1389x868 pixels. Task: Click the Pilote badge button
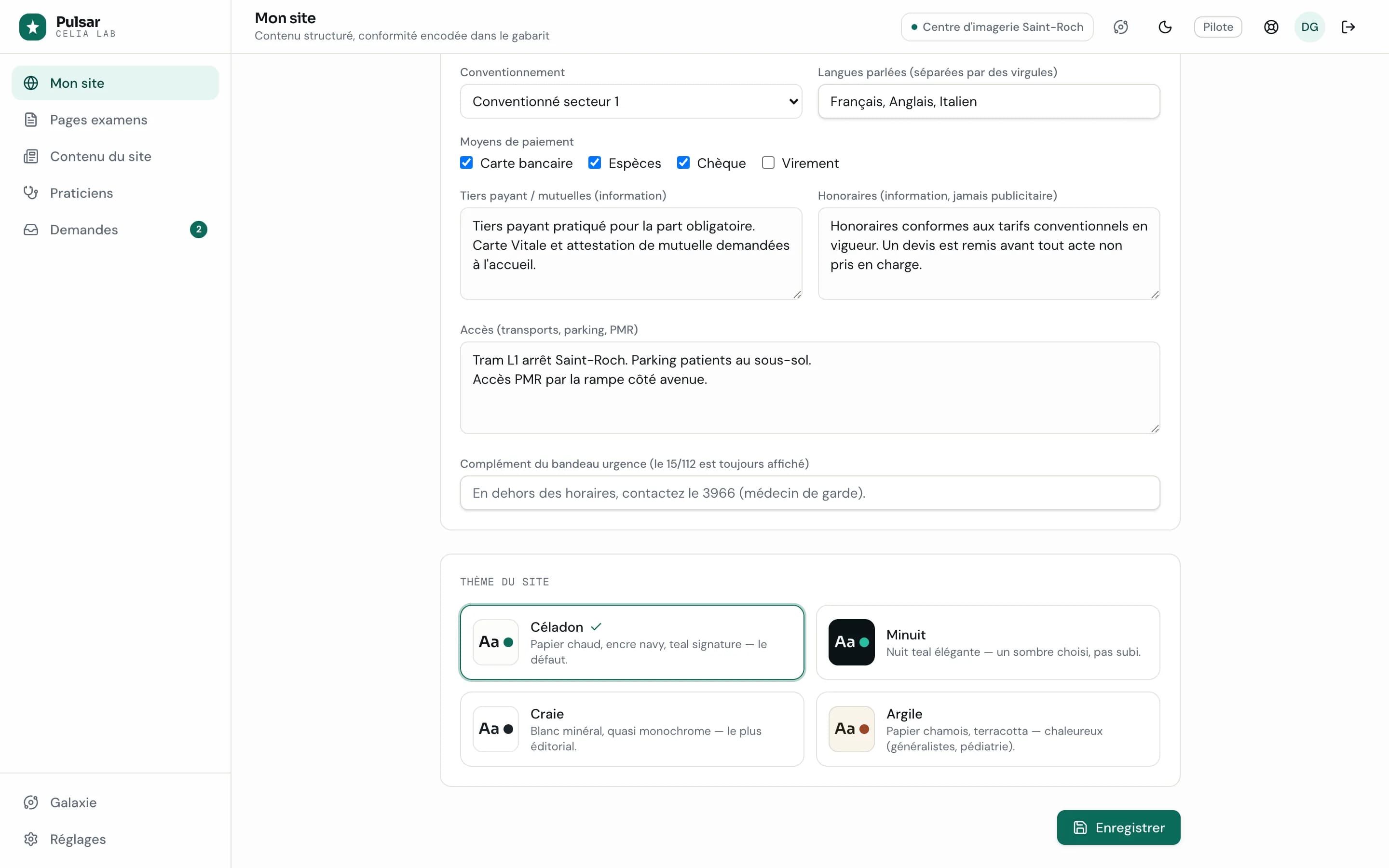[1218, 27]
